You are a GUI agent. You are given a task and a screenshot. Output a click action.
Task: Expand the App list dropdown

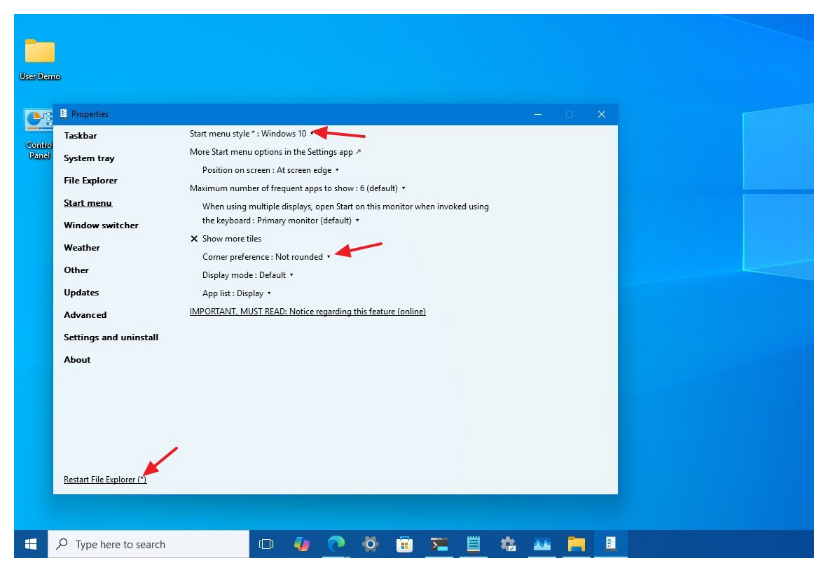pyautogui.click(x=236, y=293)
